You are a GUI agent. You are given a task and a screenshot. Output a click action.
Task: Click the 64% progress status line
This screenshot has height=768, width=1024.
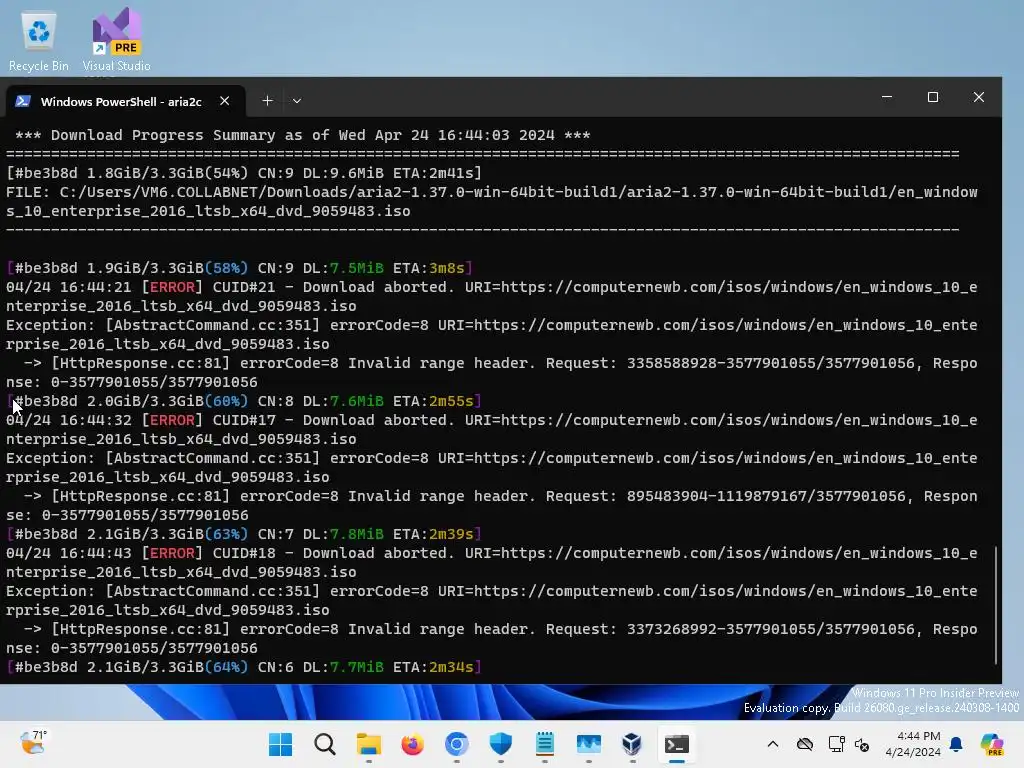[244, 667]
